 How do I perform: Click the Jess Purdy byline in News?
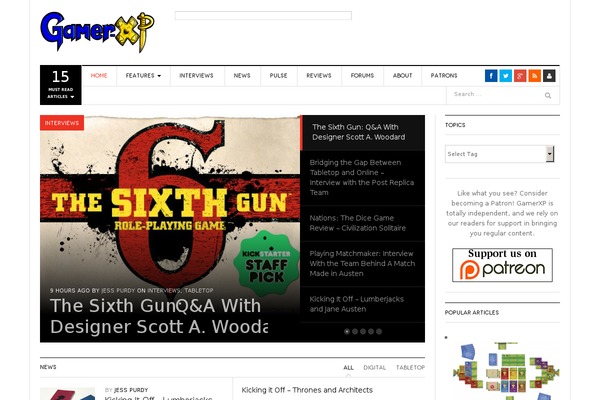point(131,390)
